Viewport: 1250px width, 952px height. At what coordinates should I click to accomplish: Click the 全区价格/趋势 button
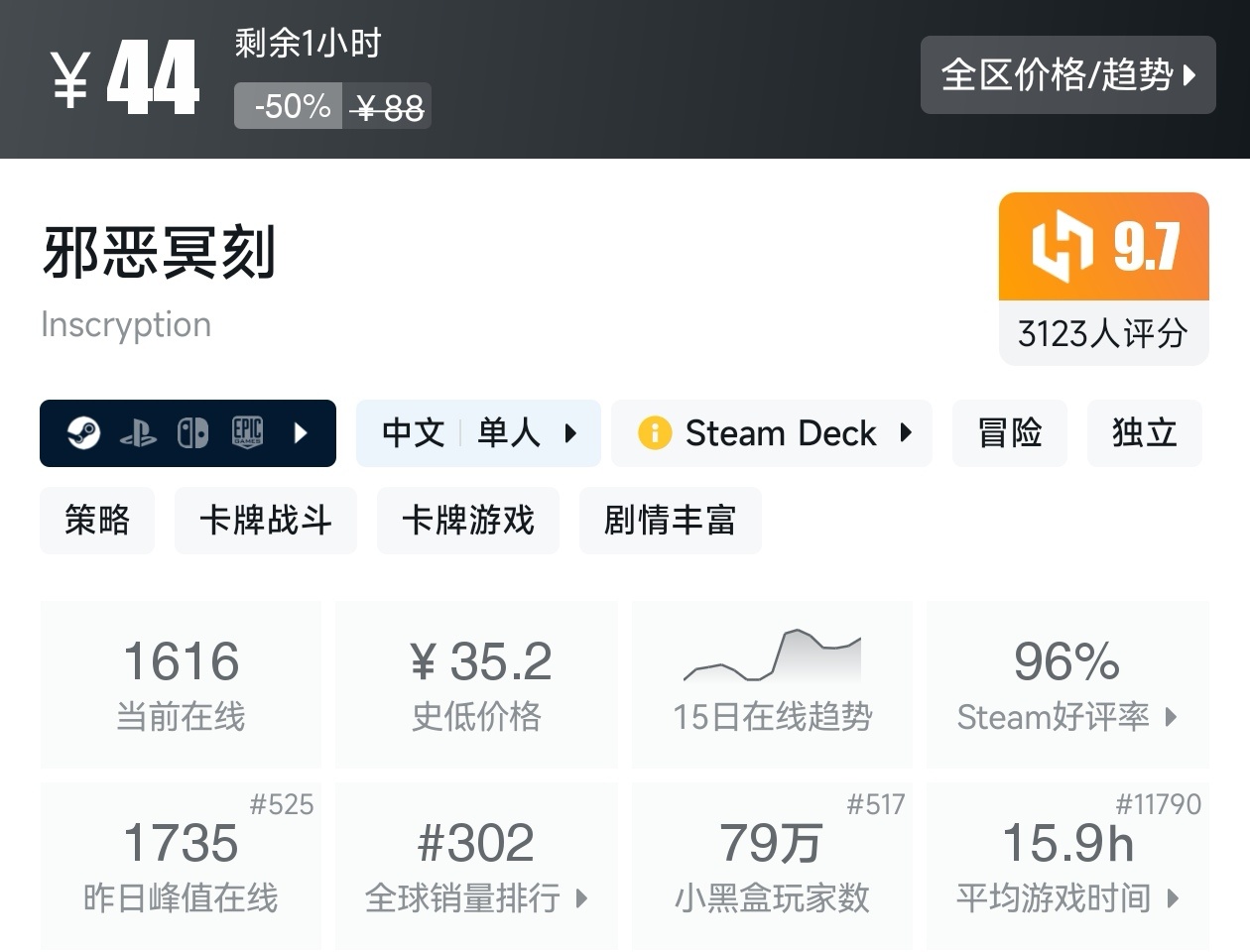click(1068, 75)
